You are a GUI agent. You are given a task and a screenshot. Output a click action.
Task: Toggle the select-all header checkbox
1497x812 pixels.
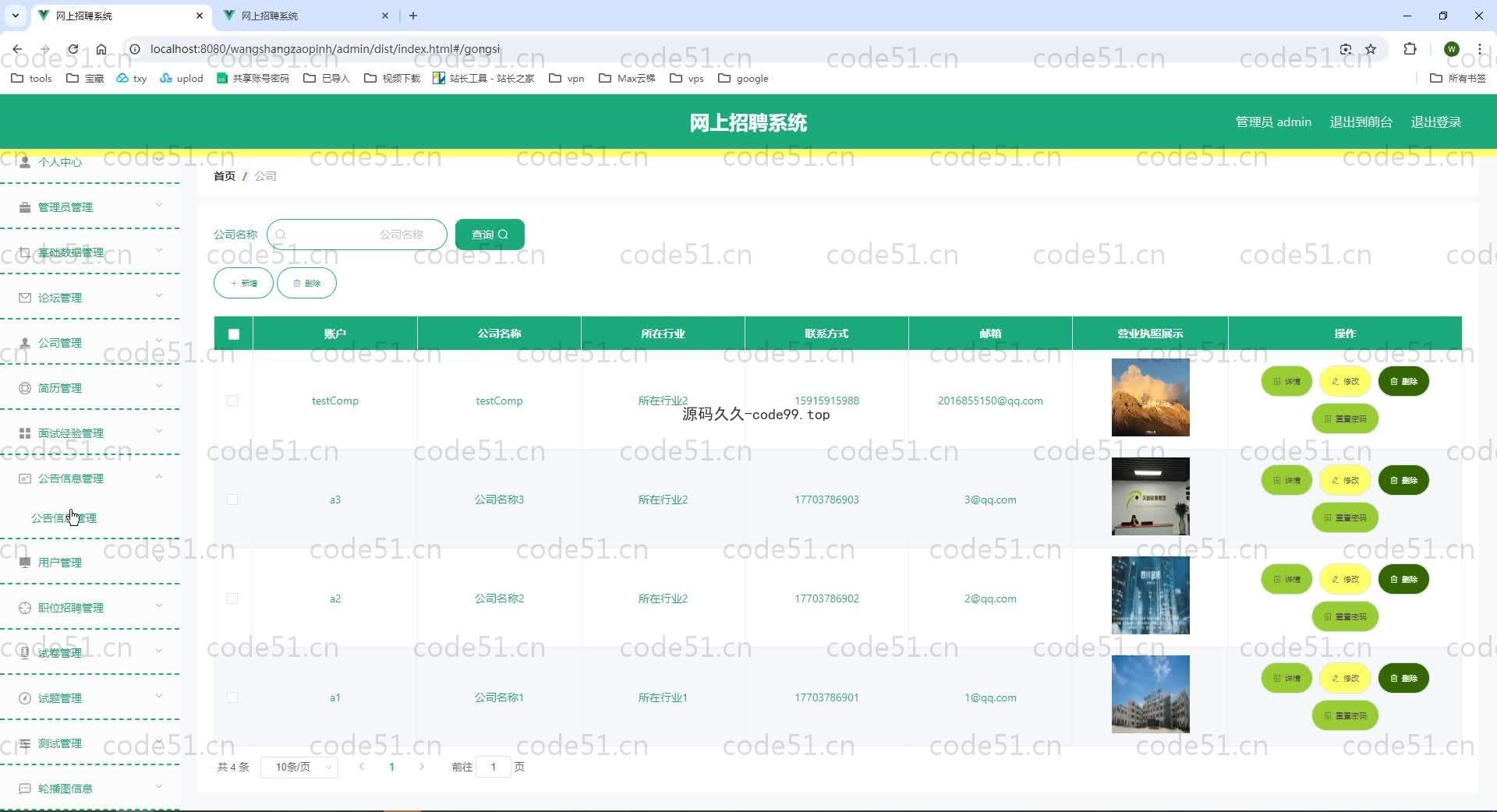pyautogui.click(x=234, y=334)
